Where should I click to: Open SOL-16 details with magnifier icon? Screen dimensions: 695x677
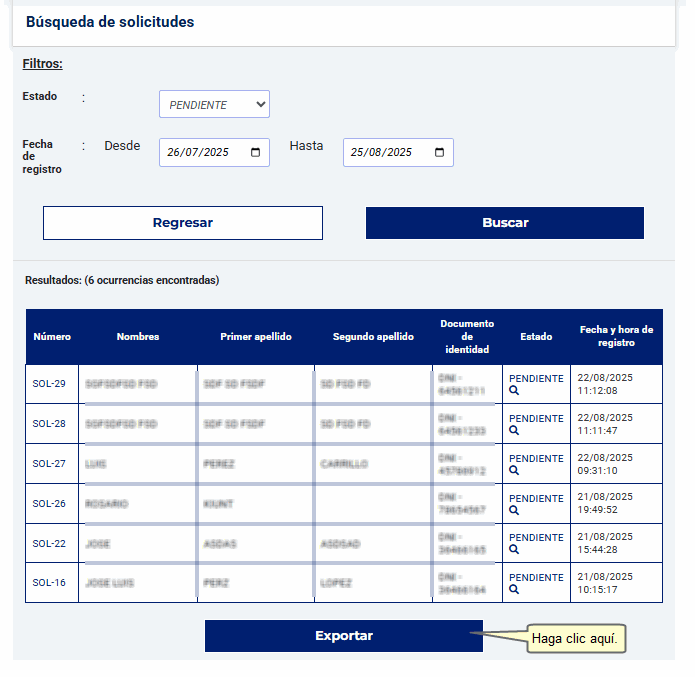point(514,589)
